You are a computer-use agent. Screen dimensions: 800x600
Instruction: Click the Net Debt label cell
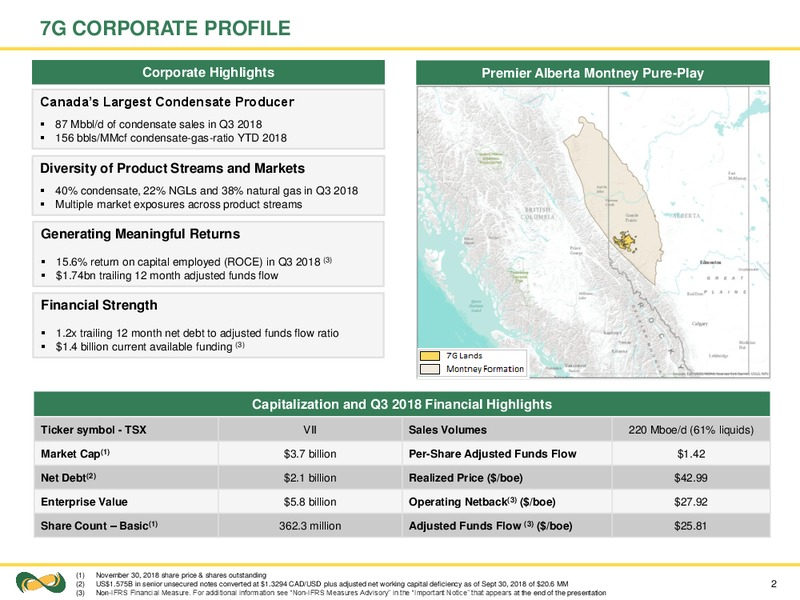click(126, 478)
